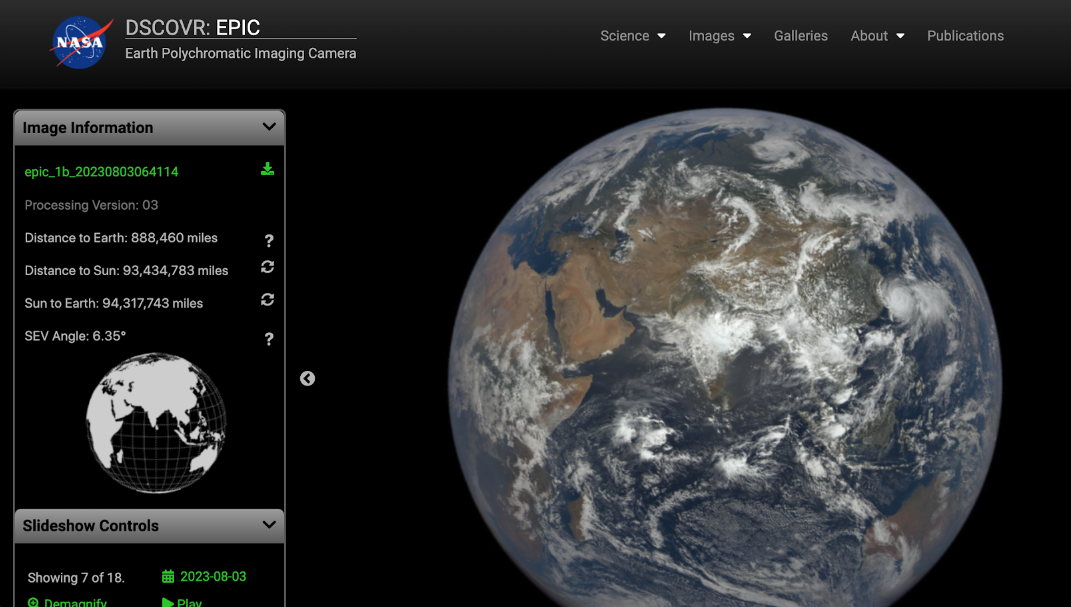The height and width of the screenshot is (607, 1071).
Task: Open help for Distance to Earth
Action: [x=268, y=240]
